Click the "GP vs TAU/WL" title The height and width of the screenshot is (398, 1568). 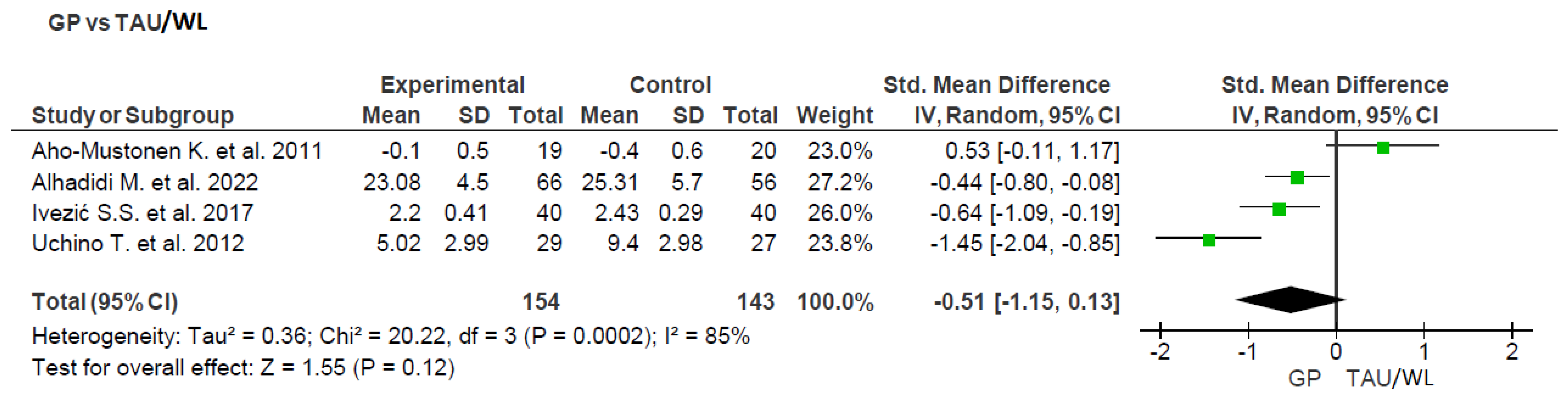[x=128, y=23]
